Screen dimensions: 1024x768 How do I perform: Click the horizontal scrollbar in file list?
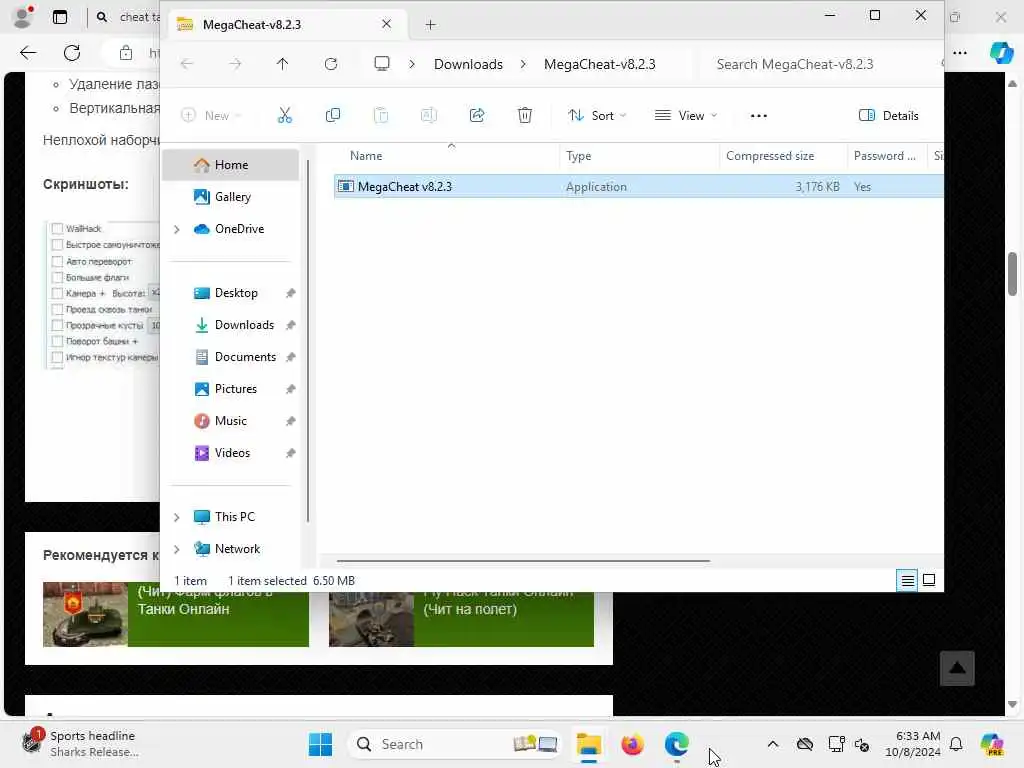tap(523, 560)
